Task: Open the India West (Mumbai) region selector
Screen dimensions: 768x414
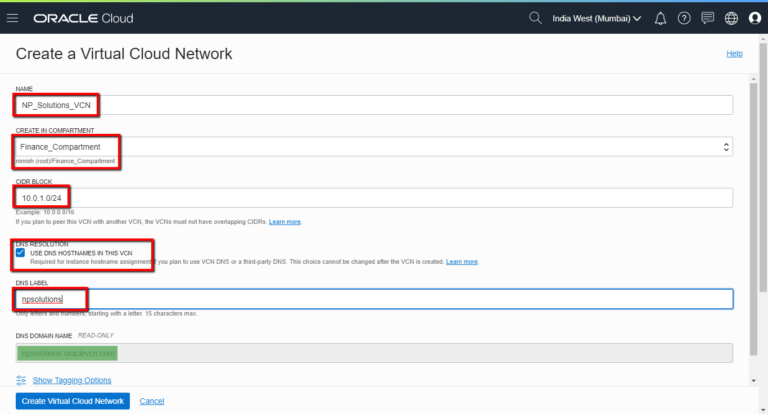Action: (597, 19)
